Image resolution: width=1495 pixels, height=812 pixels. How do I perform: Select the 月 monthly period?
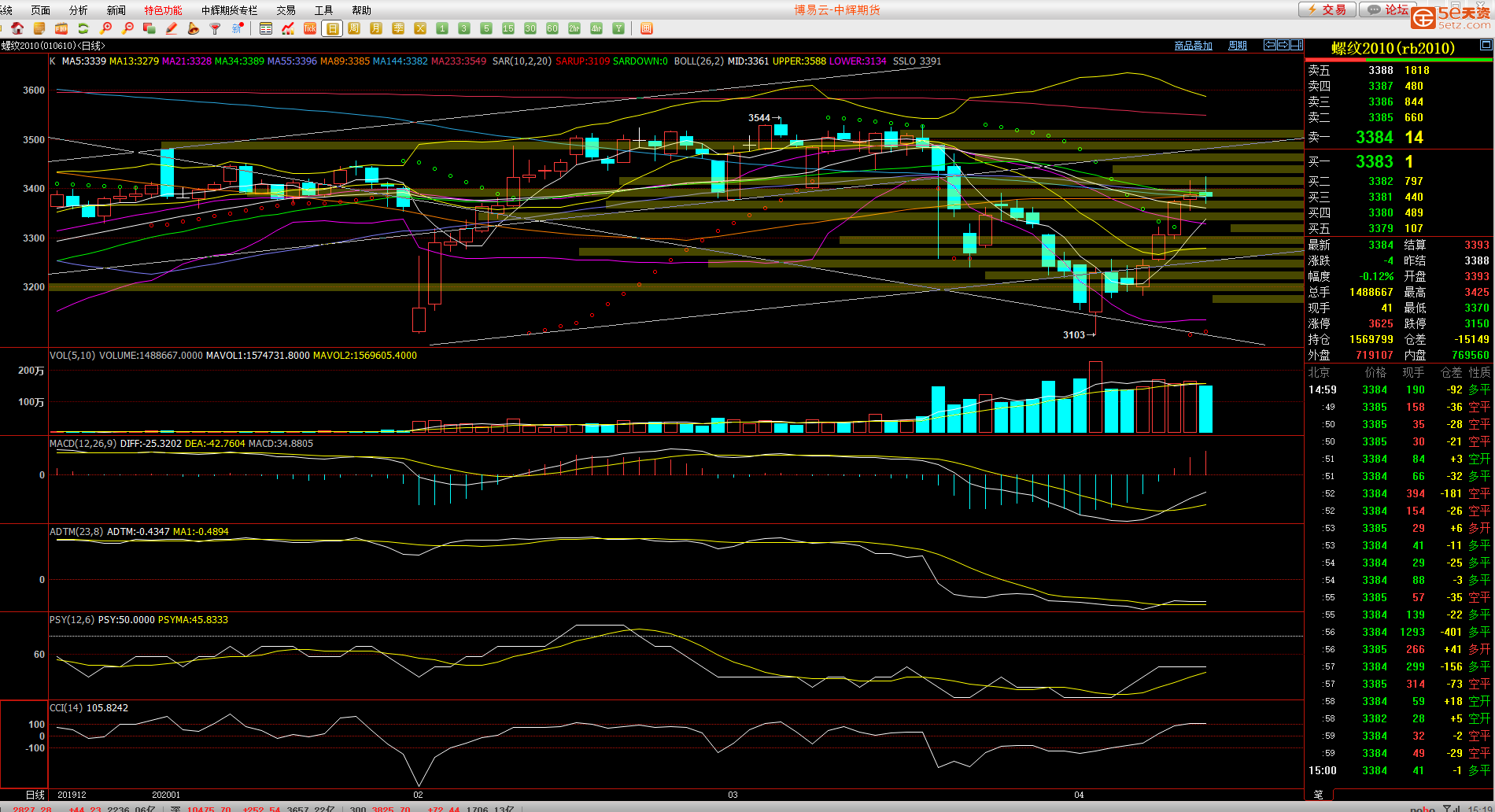point(376,28)
